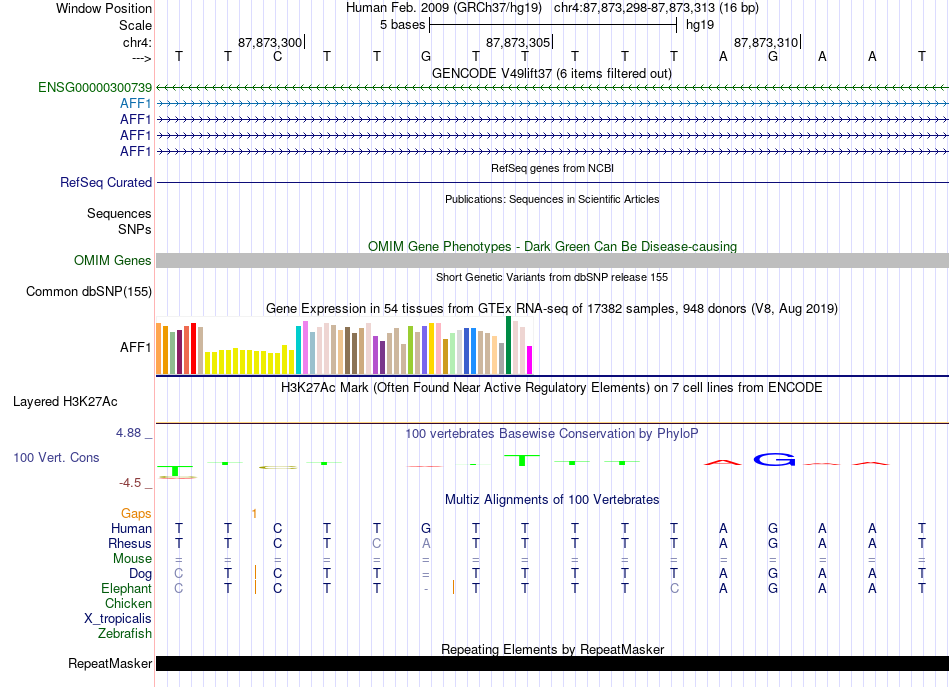
Task: Click the blue G PhyloP conservation logo
Action: [774, 460]
